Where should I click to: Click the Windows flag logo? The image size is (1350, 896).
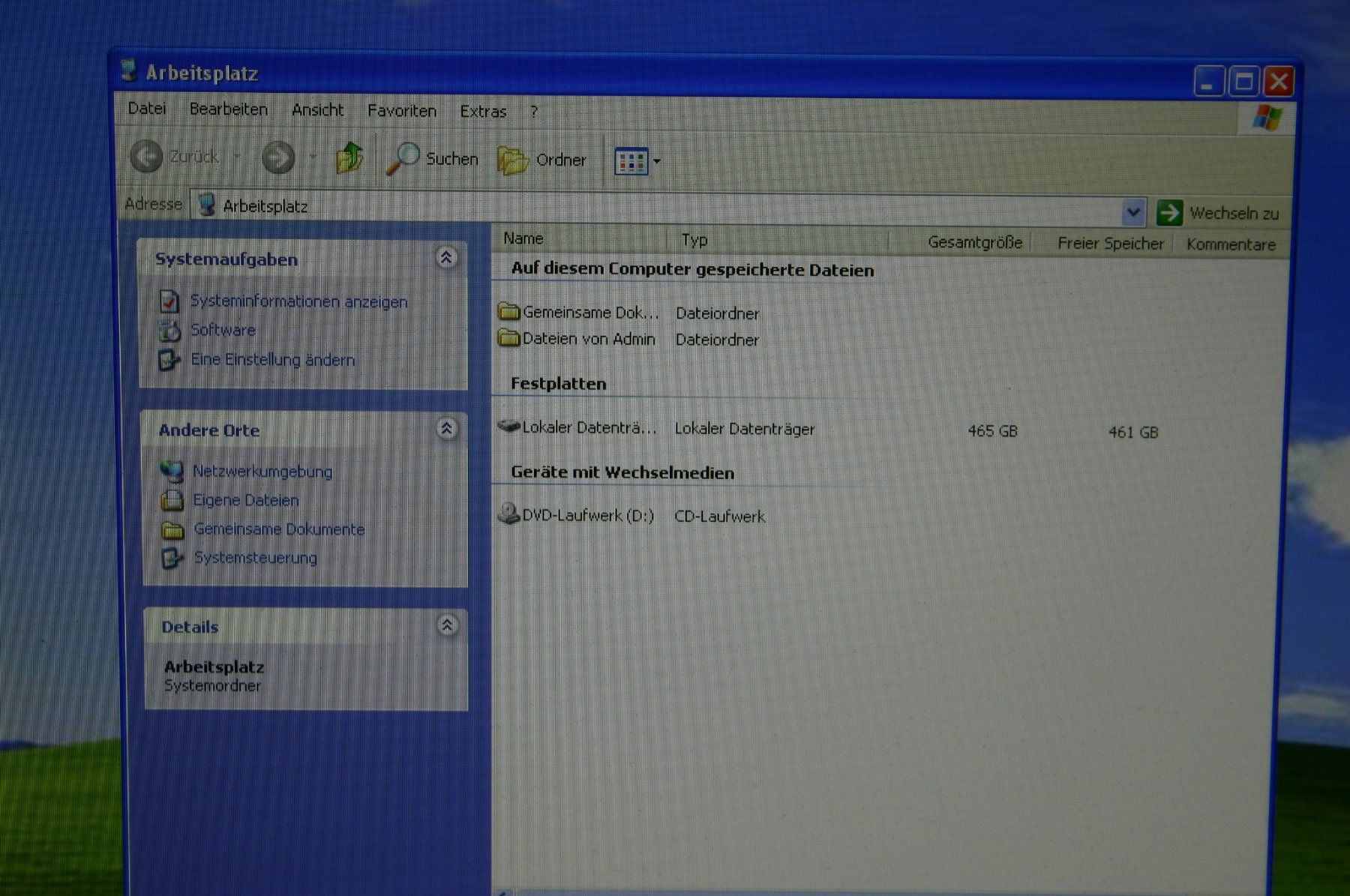1267,118
